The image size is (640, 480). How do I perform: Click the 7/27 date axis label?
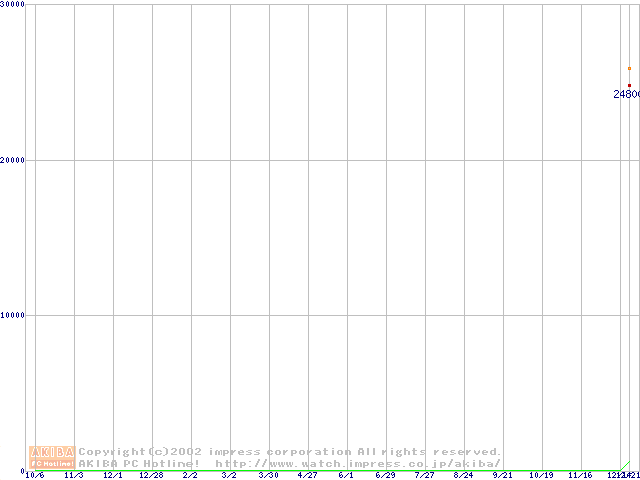click(x=424, y=475)
